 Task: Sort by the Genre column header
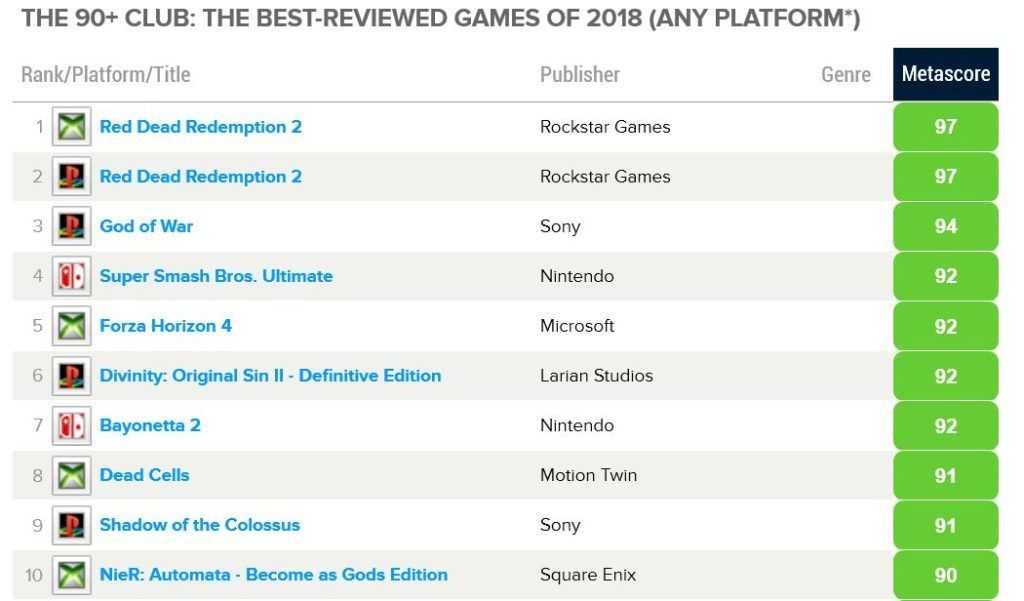(x=846, y=75)
